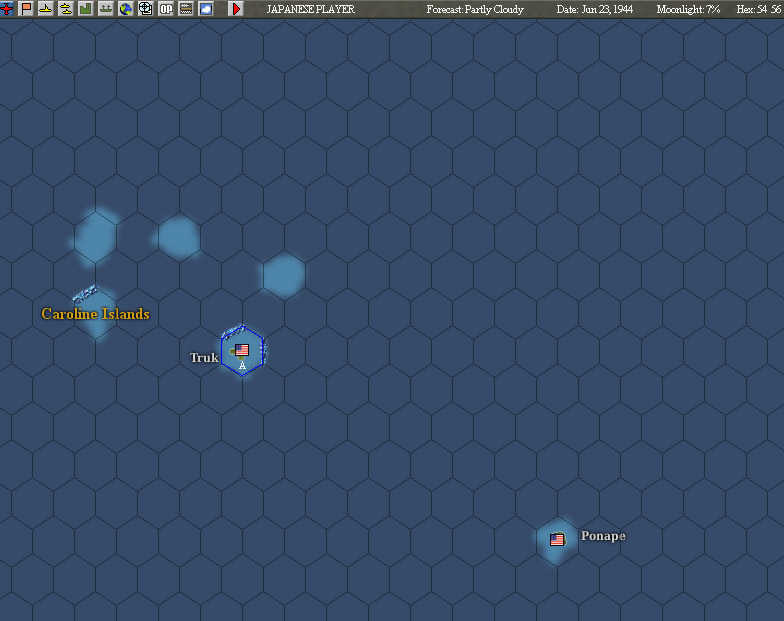
Task: Click the crosshair targeting icon
Action: 146,8
